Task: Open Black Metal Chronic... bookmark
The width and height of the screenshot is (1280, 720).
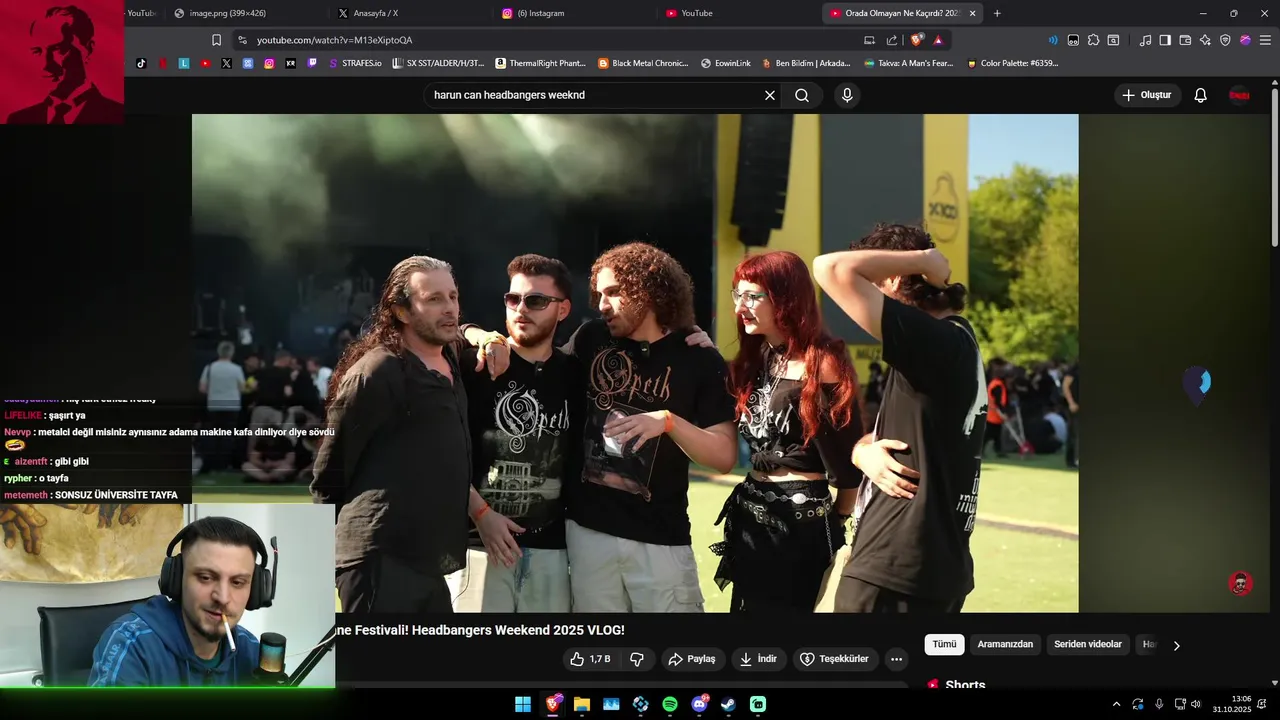Action: (643, 63)
